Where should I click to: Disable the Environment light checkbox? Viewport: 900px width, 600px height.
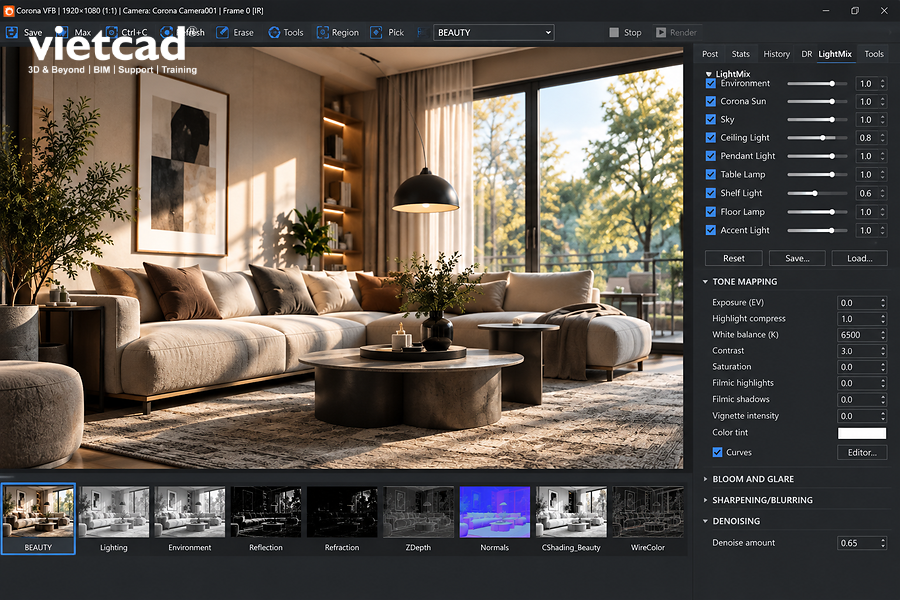711,83
